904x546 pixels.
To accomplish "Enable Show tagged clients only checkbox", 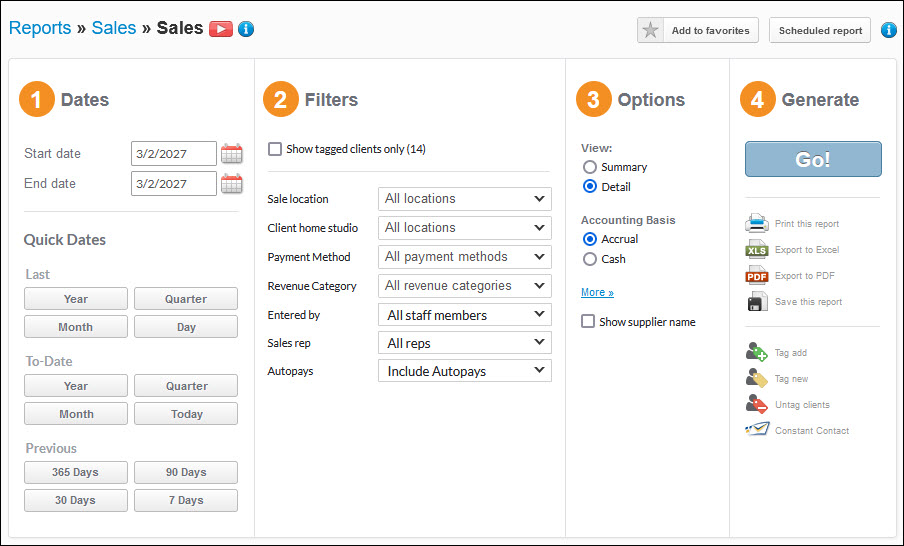I will pyautogui.click(x=275, y=149).
